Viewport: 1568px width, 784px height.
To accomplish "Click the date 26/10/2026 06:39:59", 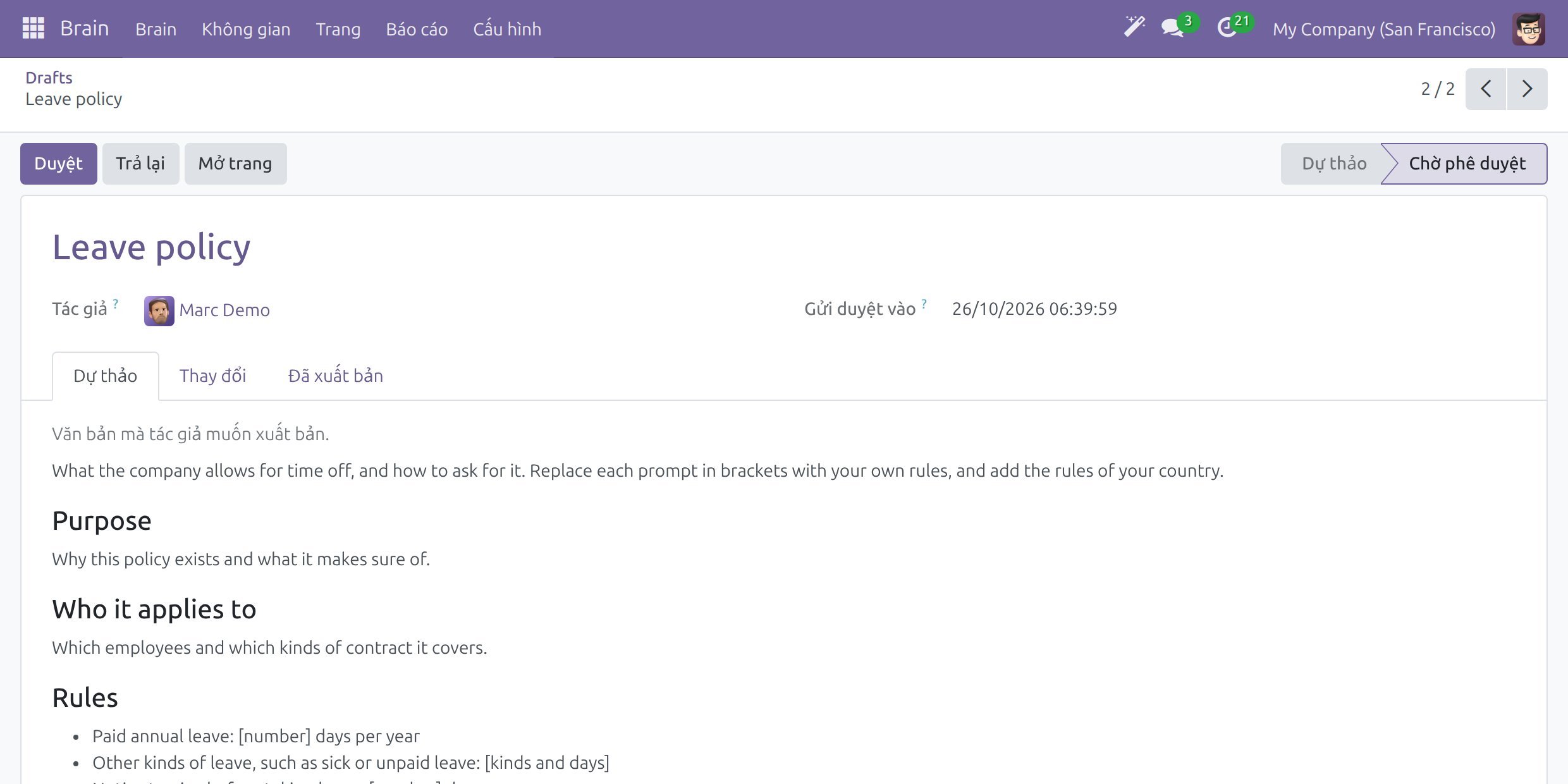I will point(1034,309).
